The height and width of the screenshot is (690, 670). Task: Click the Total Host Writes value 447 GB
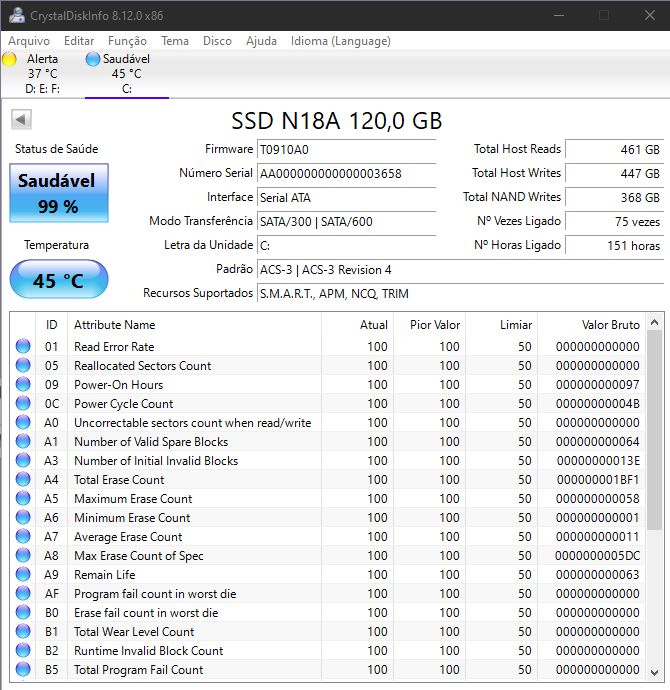pyautogui.click(x=615, y=173)
